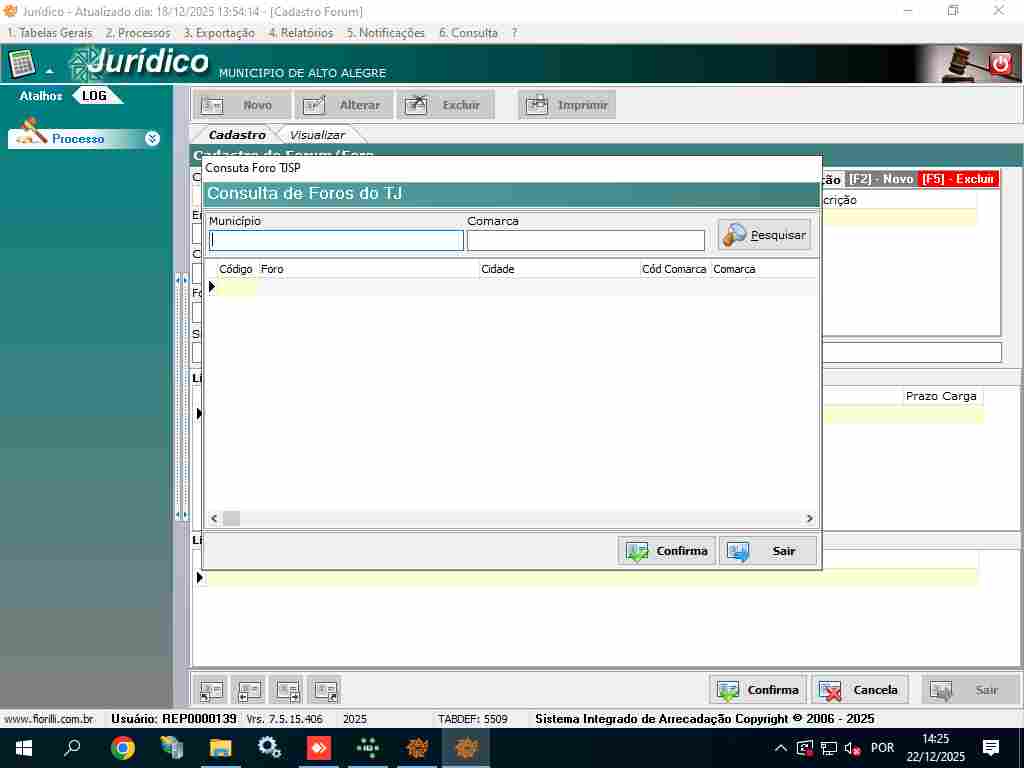Click Sair to close the Consulta dialog

[768, 551]
